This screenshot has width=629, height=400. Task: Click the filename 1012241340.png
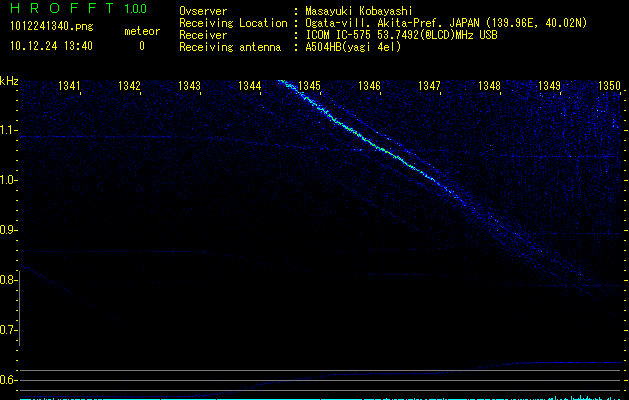point(52,27)
